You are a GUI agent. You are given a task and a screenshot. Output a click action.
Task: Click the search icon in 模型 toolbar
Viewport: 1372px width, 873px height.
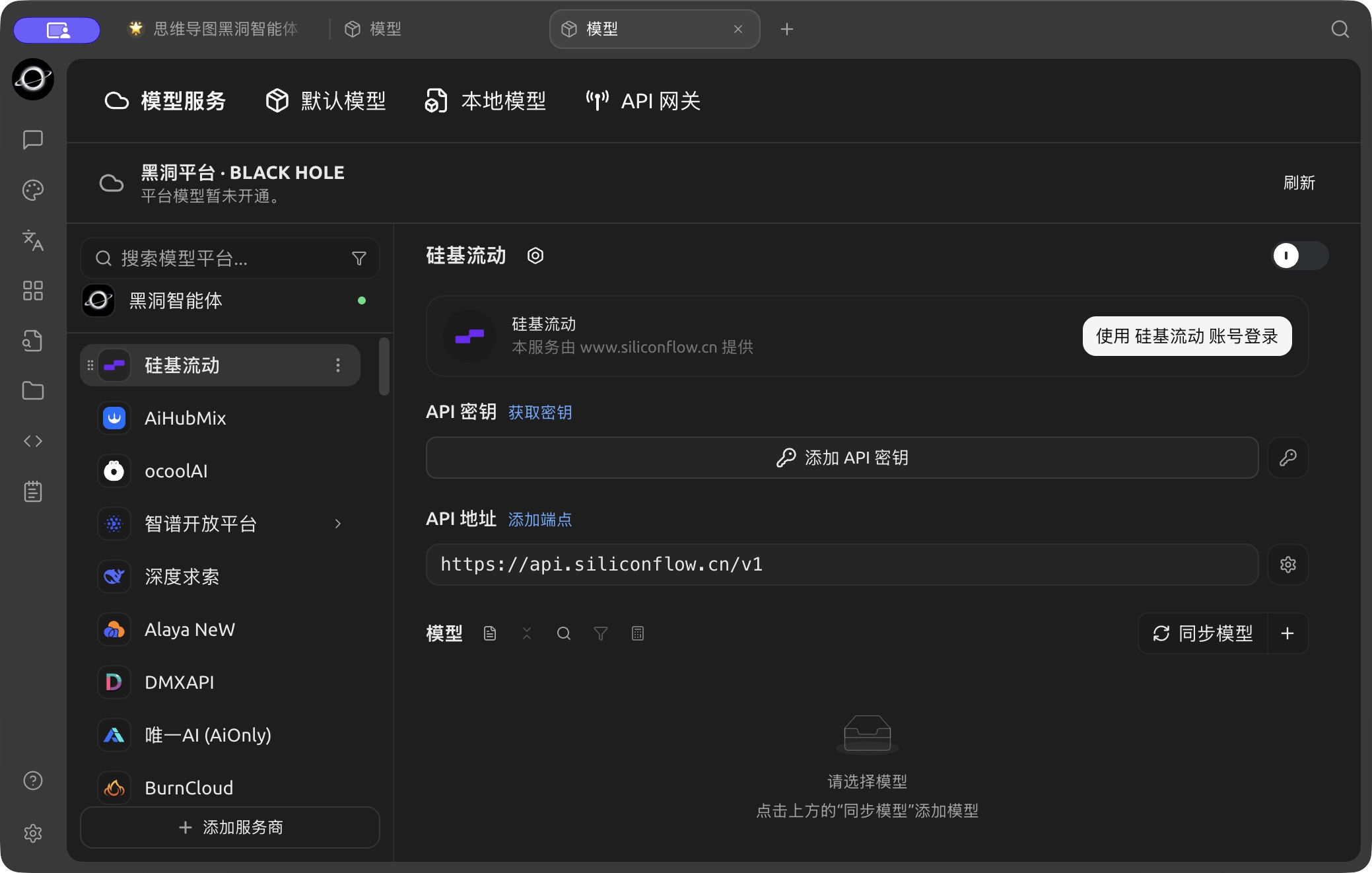pyautogui.click(x=564, y=633)
